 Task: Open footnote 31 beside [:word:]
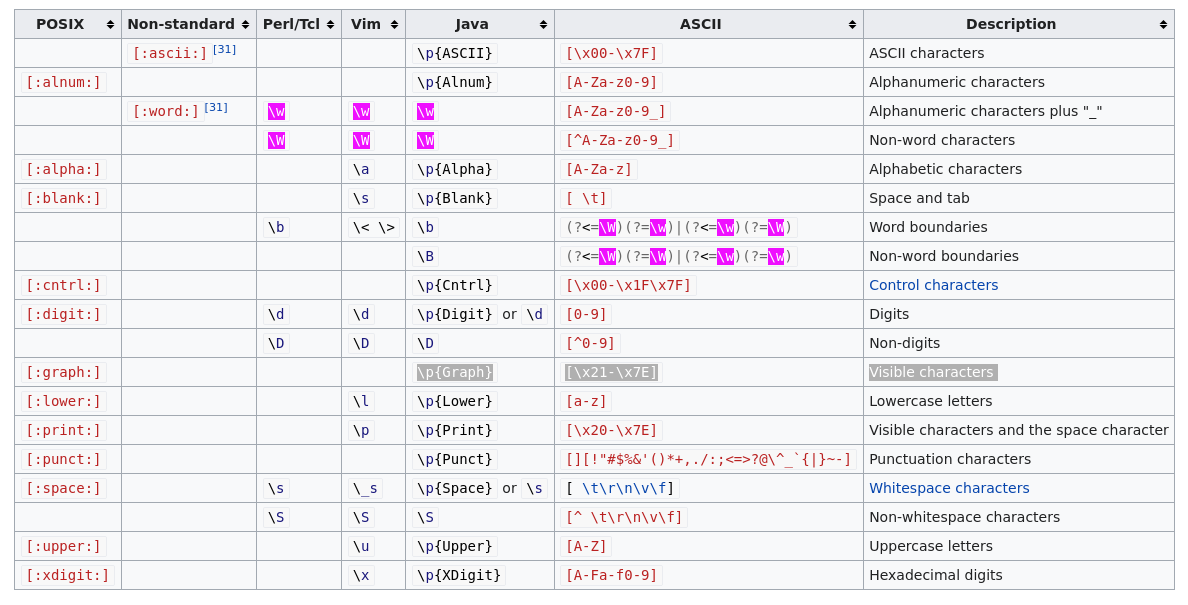pos(216,108)
